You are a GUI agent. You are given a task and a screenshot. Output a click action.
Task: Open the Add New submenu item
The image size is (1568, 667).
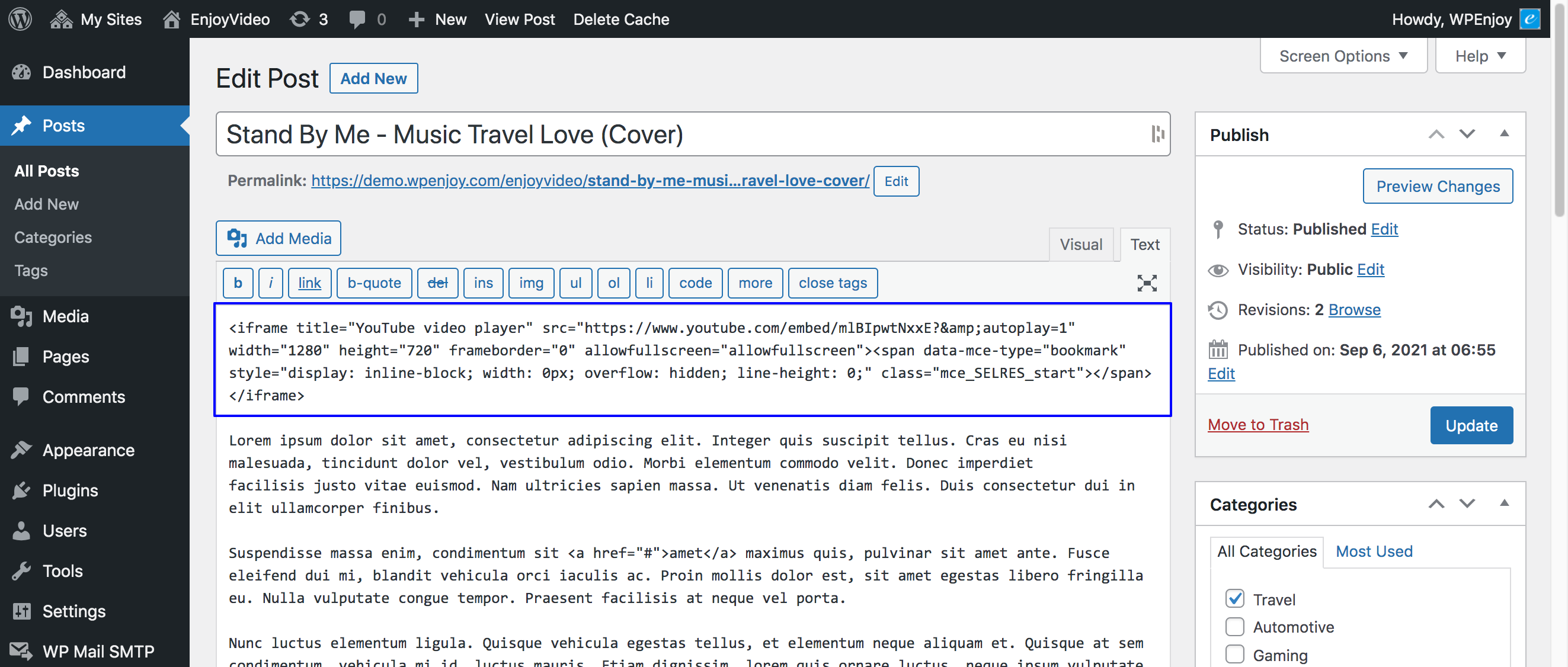tap(46, 204)
